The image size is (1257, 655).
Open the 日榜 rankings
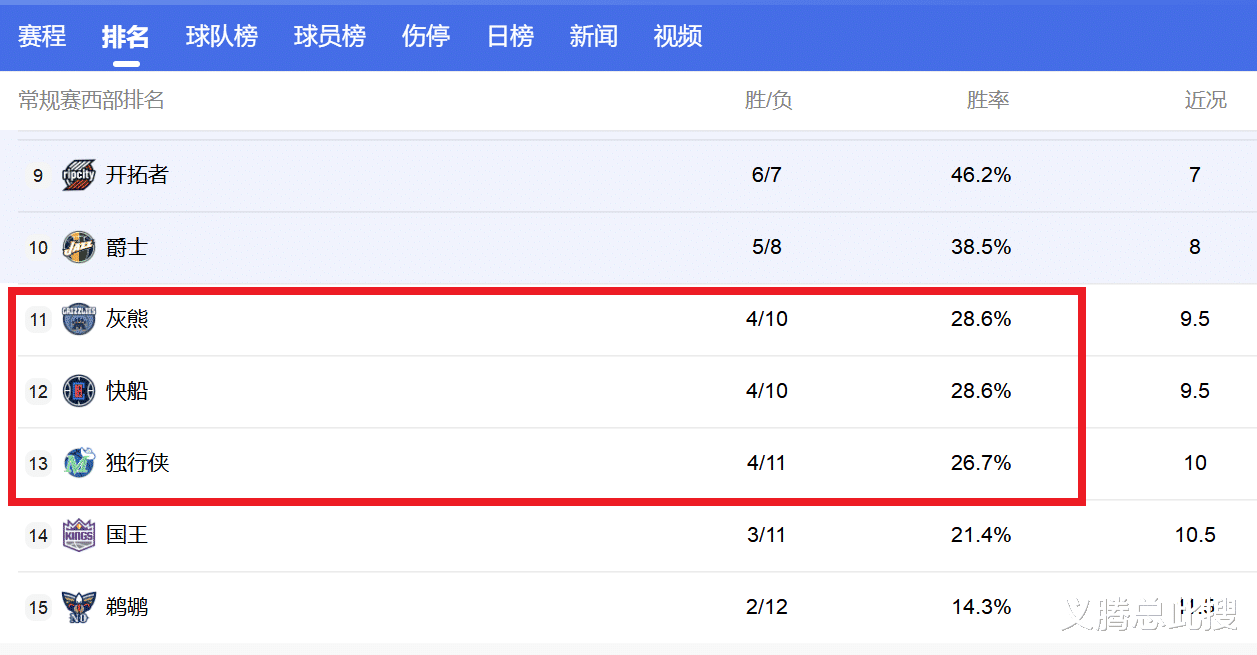[x=509, y=36]
